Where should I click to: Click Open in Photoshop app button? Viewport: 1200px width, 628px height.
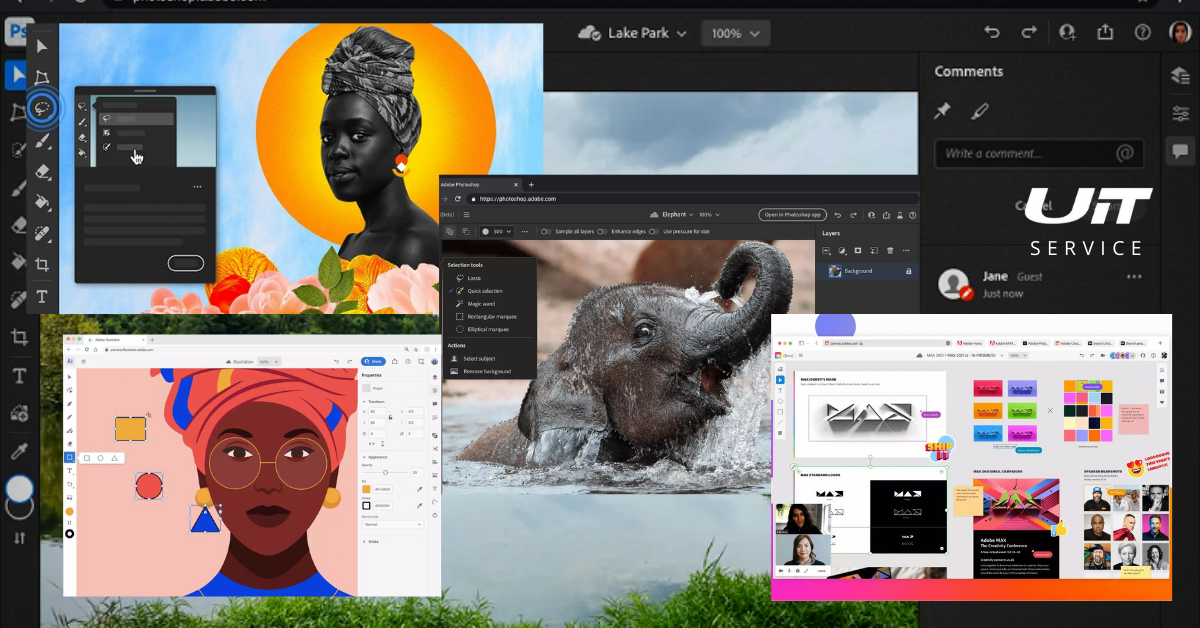pos(792,214)
